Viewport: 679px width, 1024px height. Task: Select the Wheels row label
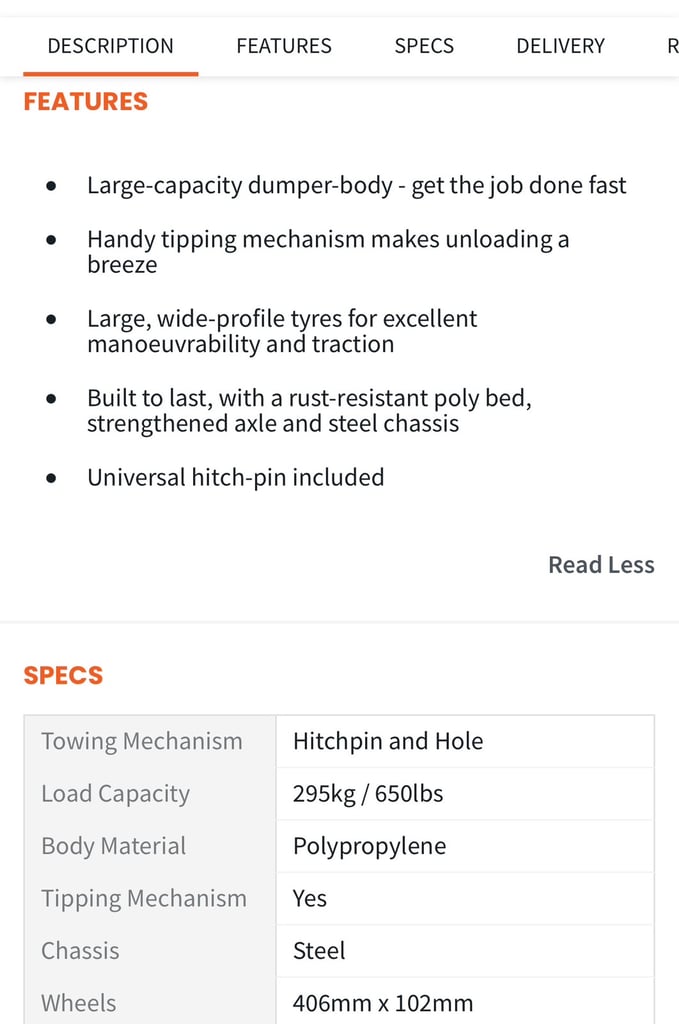click(79, 1002)
